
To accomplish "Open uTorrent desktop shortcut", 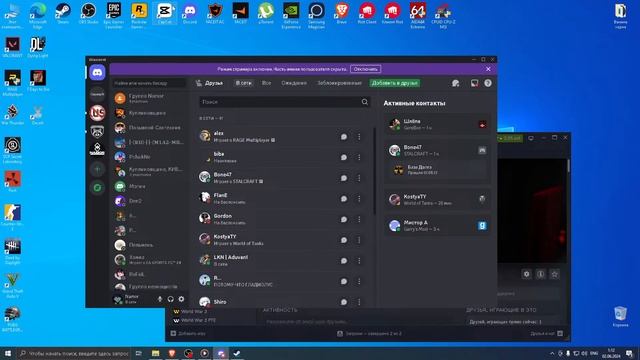I will tap(266, 13).
